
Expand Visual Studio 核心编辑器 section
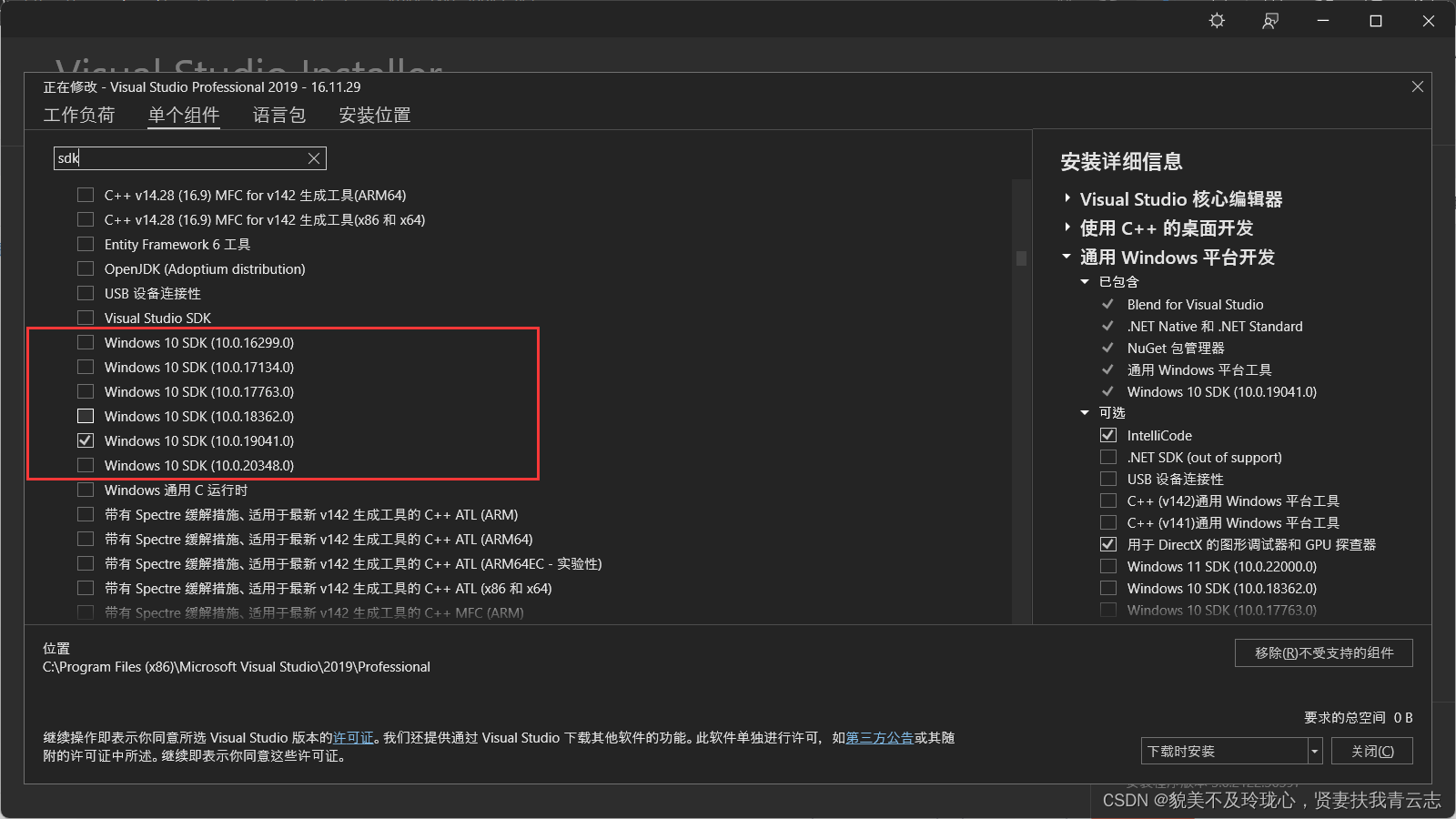[x=1067, y=198]
